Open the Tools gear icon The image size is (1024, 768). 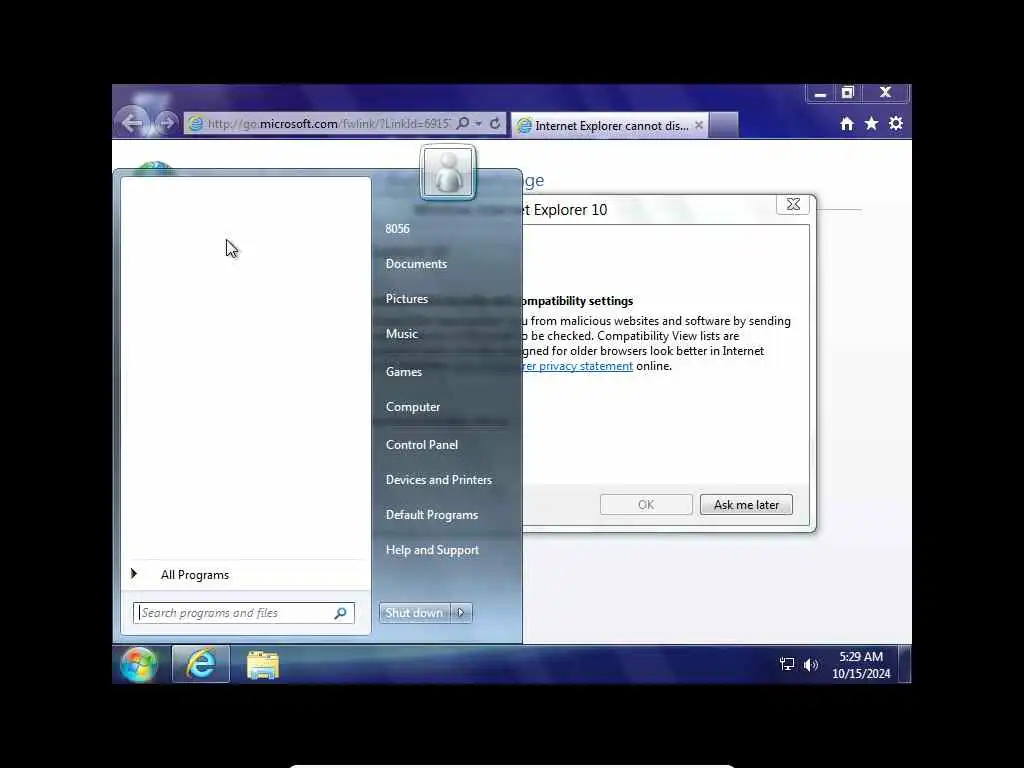896,123
